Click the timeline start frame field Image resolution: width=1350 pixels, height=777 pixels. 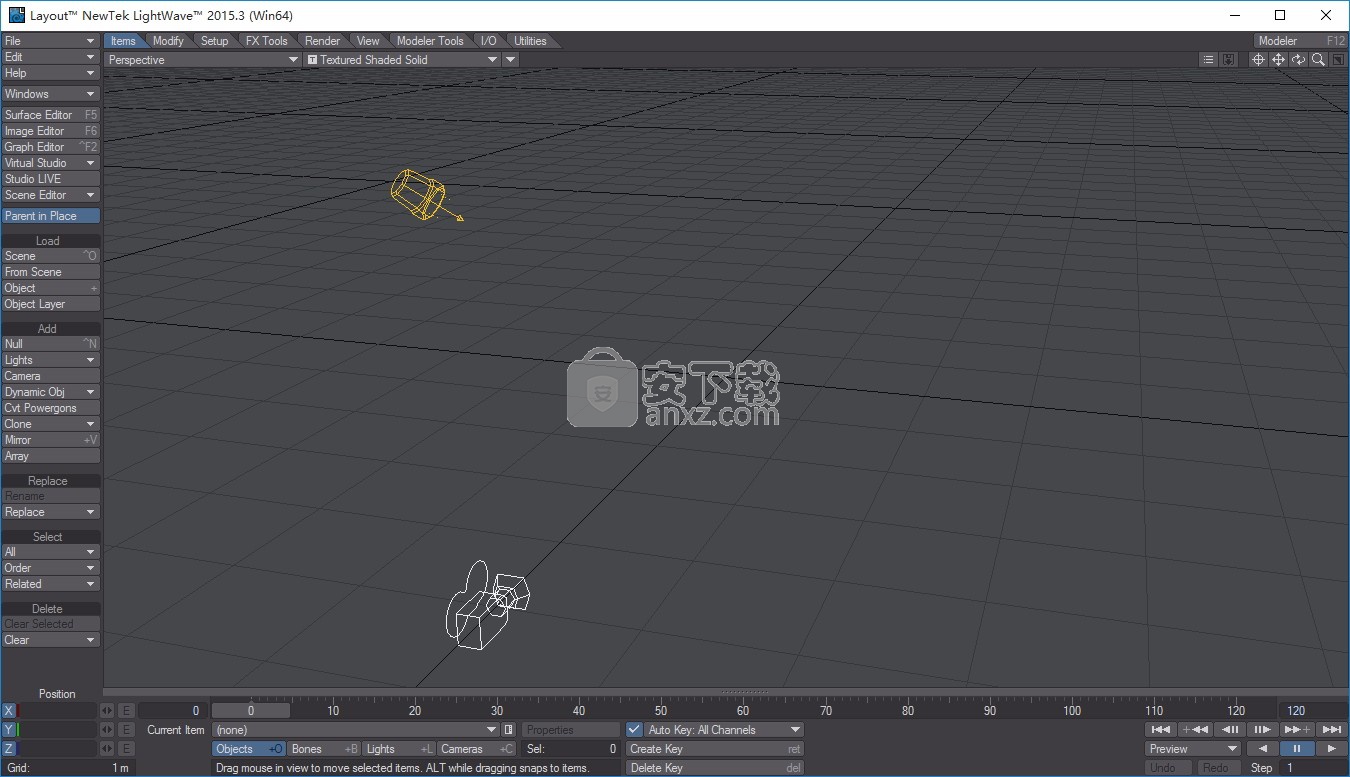coord(171,711)
